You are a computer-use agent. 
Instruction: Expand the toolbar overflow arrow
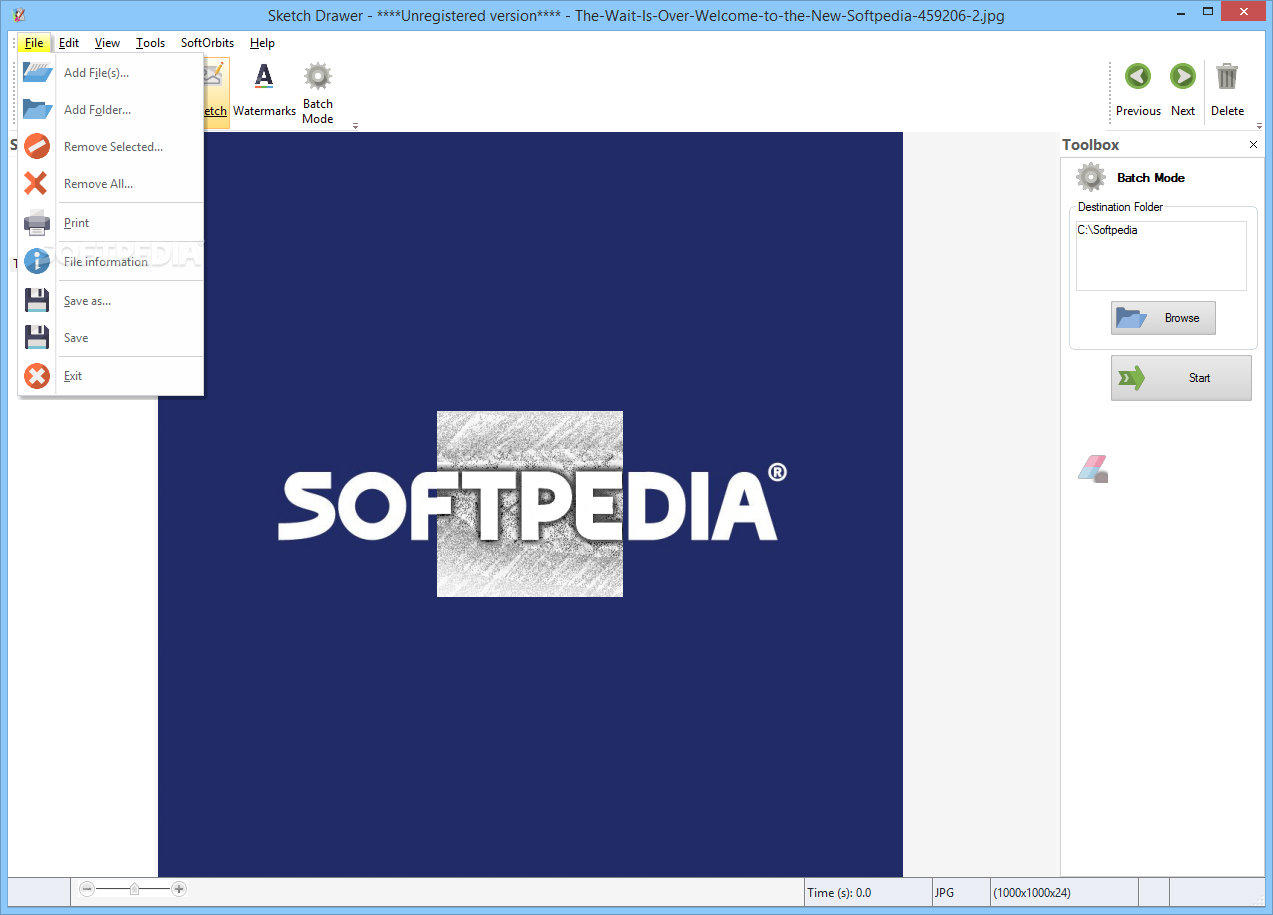pyautogui.click(x=355, y=126)
